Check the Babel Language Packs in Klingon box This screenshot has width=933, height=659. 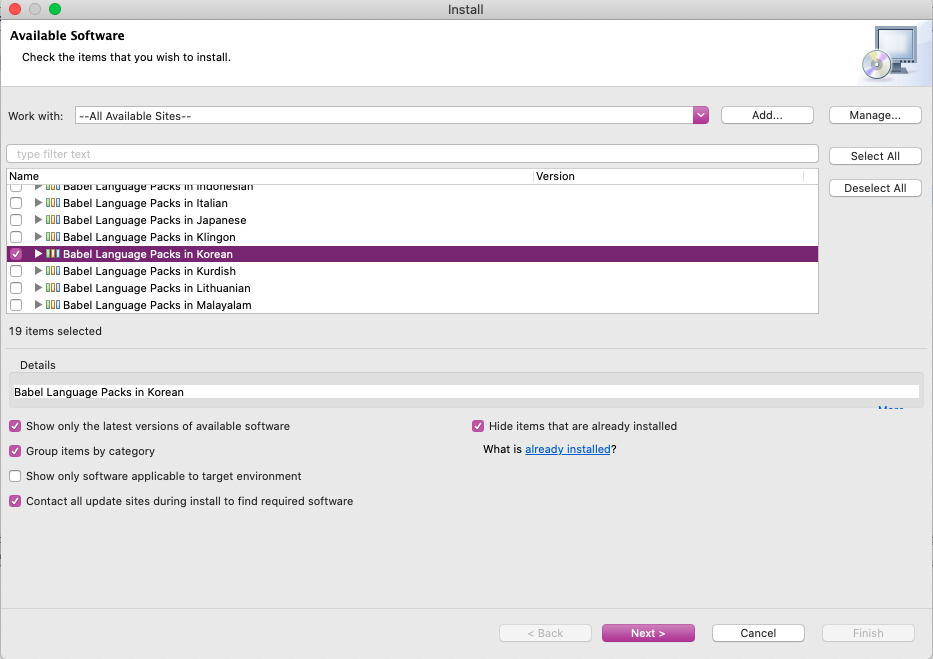click(16, 237)
